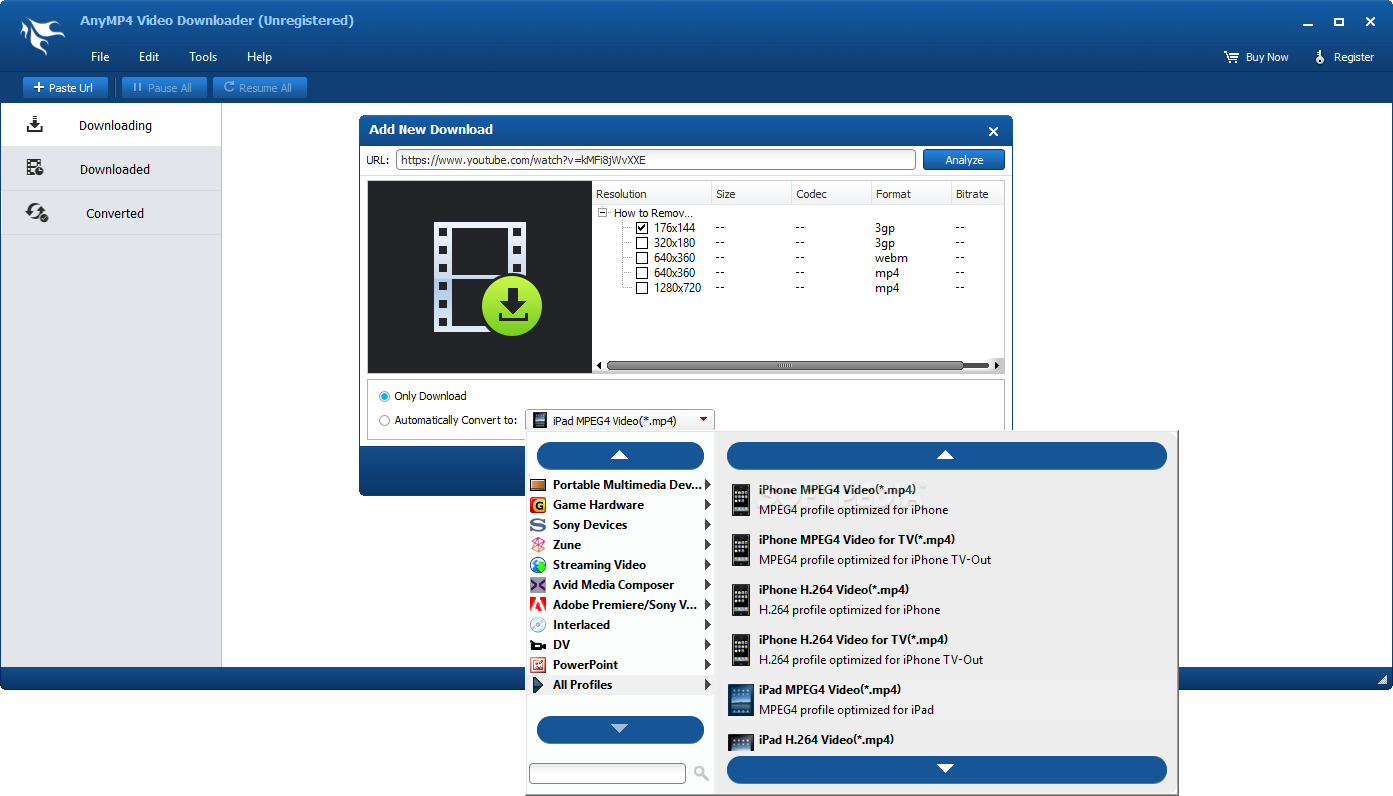Click the iPhone H.264 Video for TV icon
1393x796 pixels.
741,650
